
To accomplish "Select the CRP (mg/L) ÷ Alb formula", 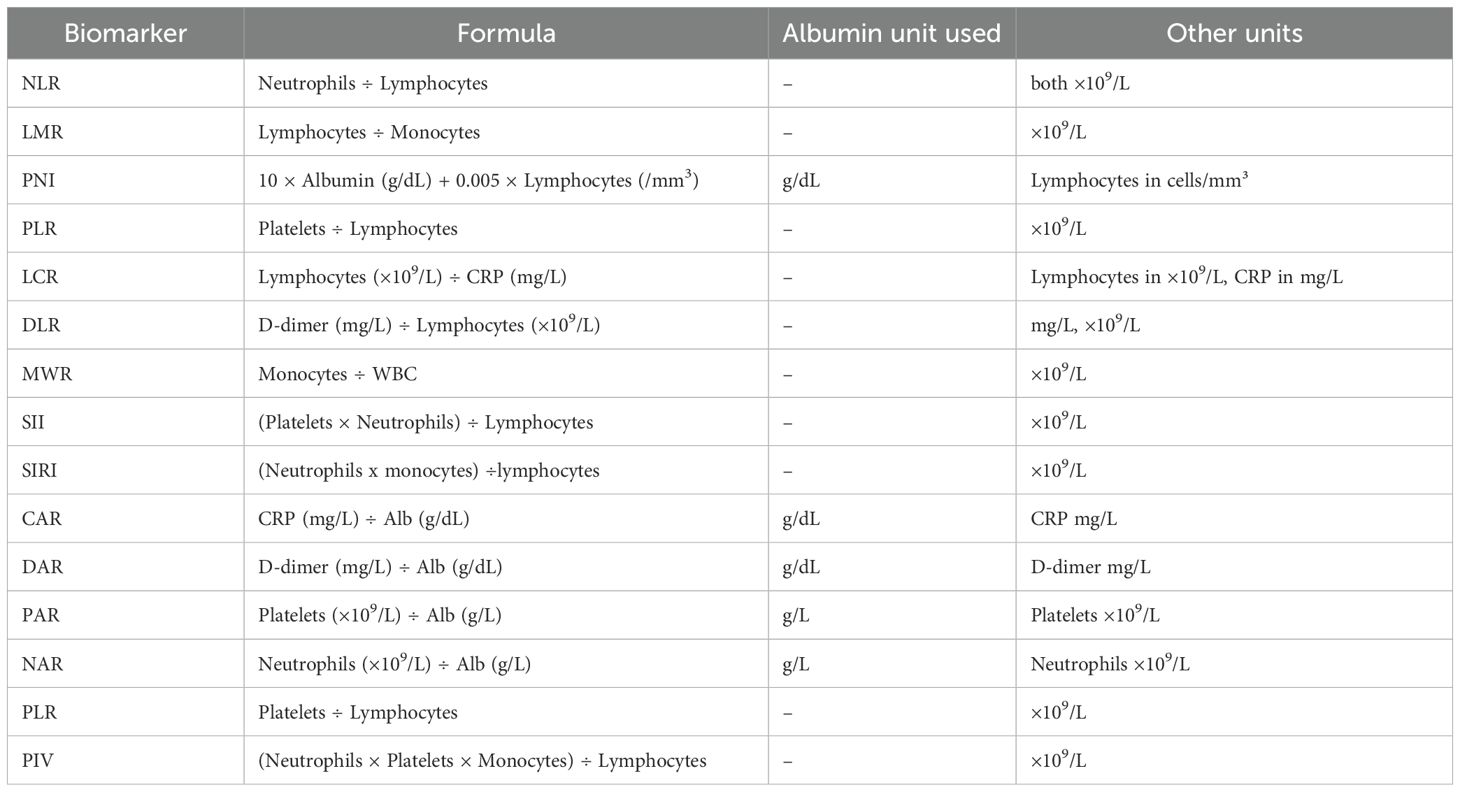I will [x=379, y=519].
